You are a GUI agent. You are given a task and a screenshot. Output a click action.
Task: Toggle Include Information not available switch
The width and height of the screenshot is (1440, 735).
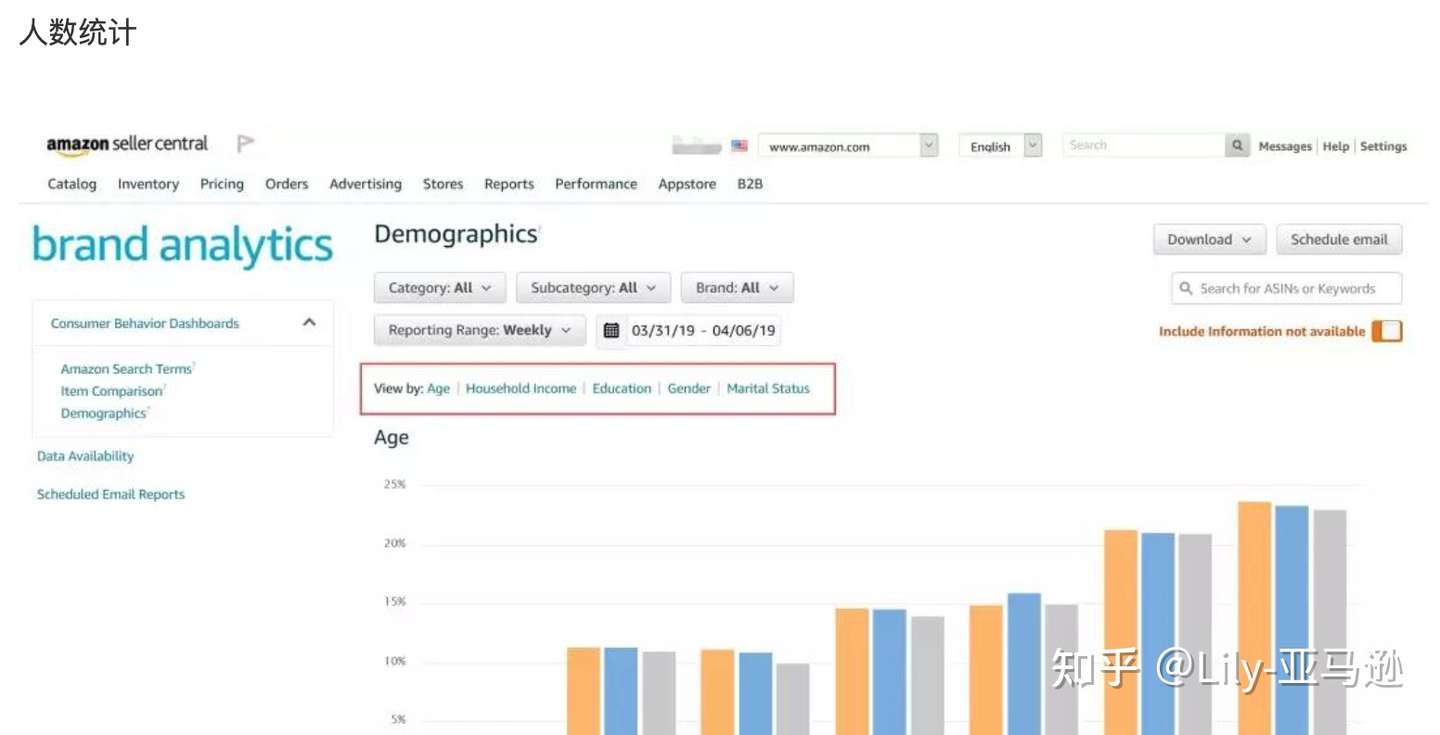[1387, 331]
